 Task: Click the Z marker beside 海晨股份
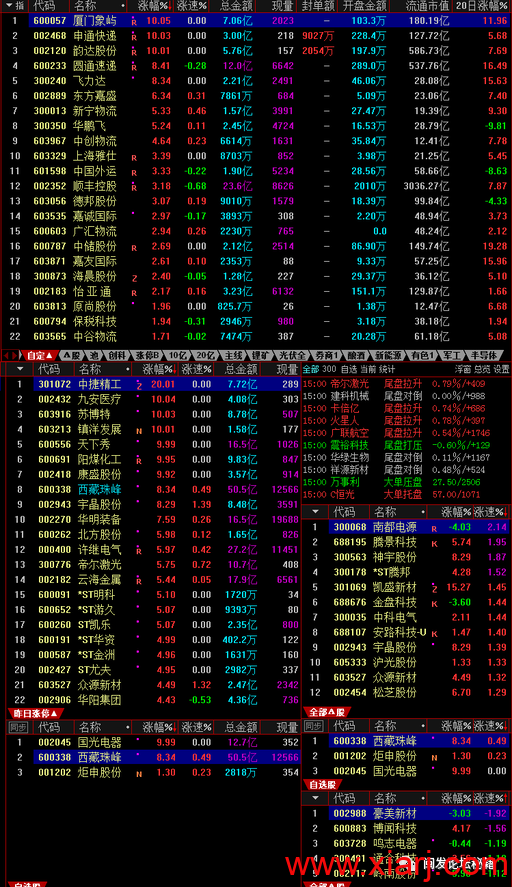(x=134, y=278)
